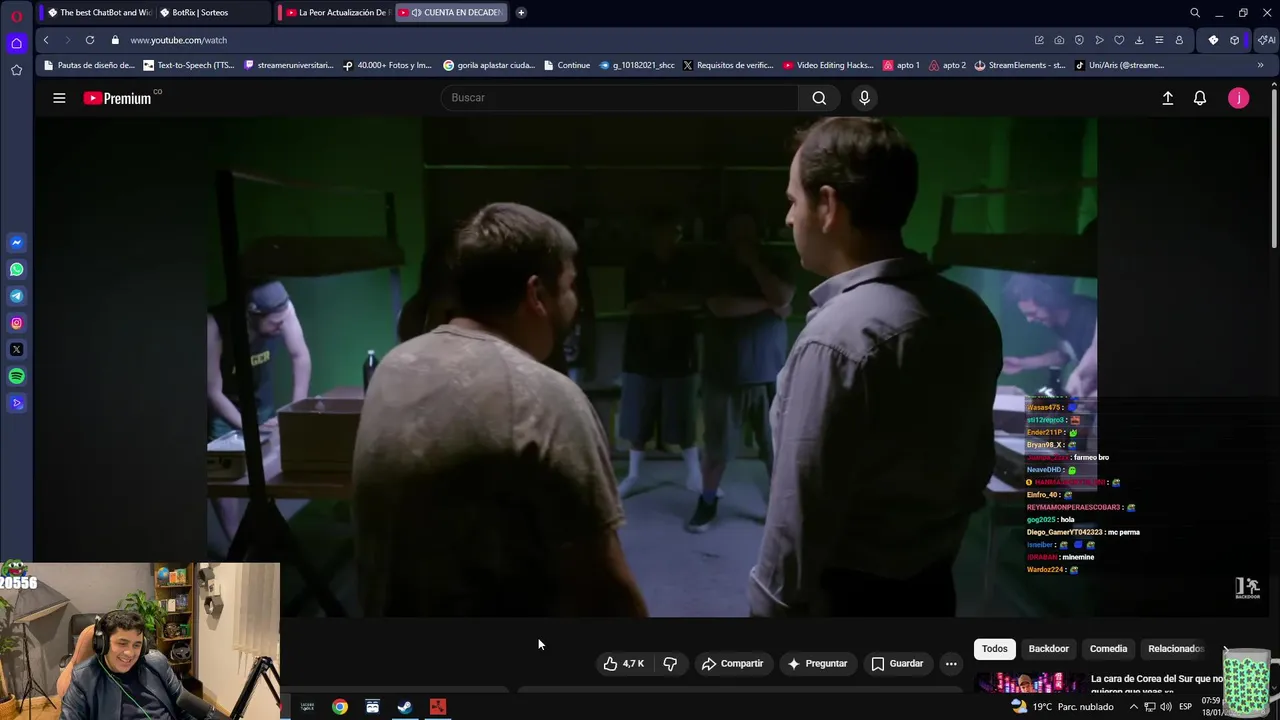Dislike the video
Image resolution: width=1280 pixels, height=720 pixels.
(670, 664)
